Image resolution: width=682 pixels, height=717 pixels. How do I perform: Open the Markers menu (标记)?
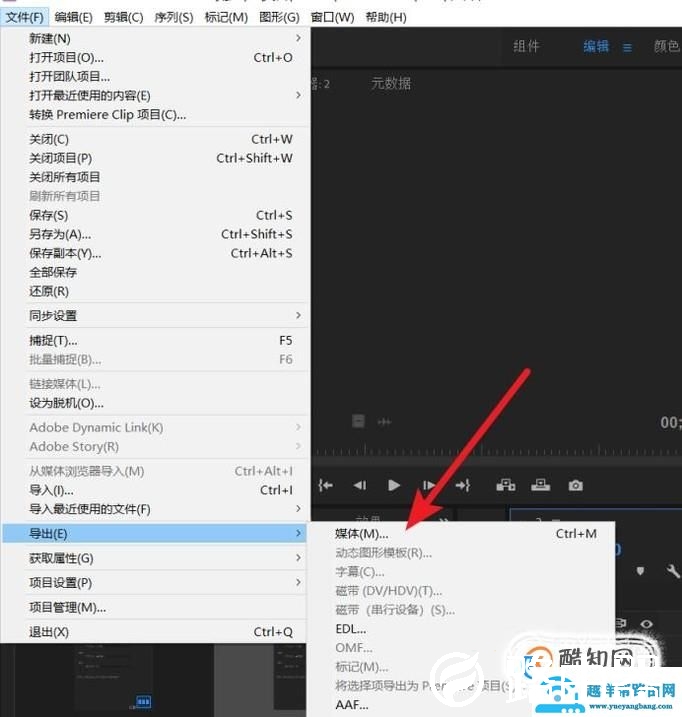pos(226,17)
